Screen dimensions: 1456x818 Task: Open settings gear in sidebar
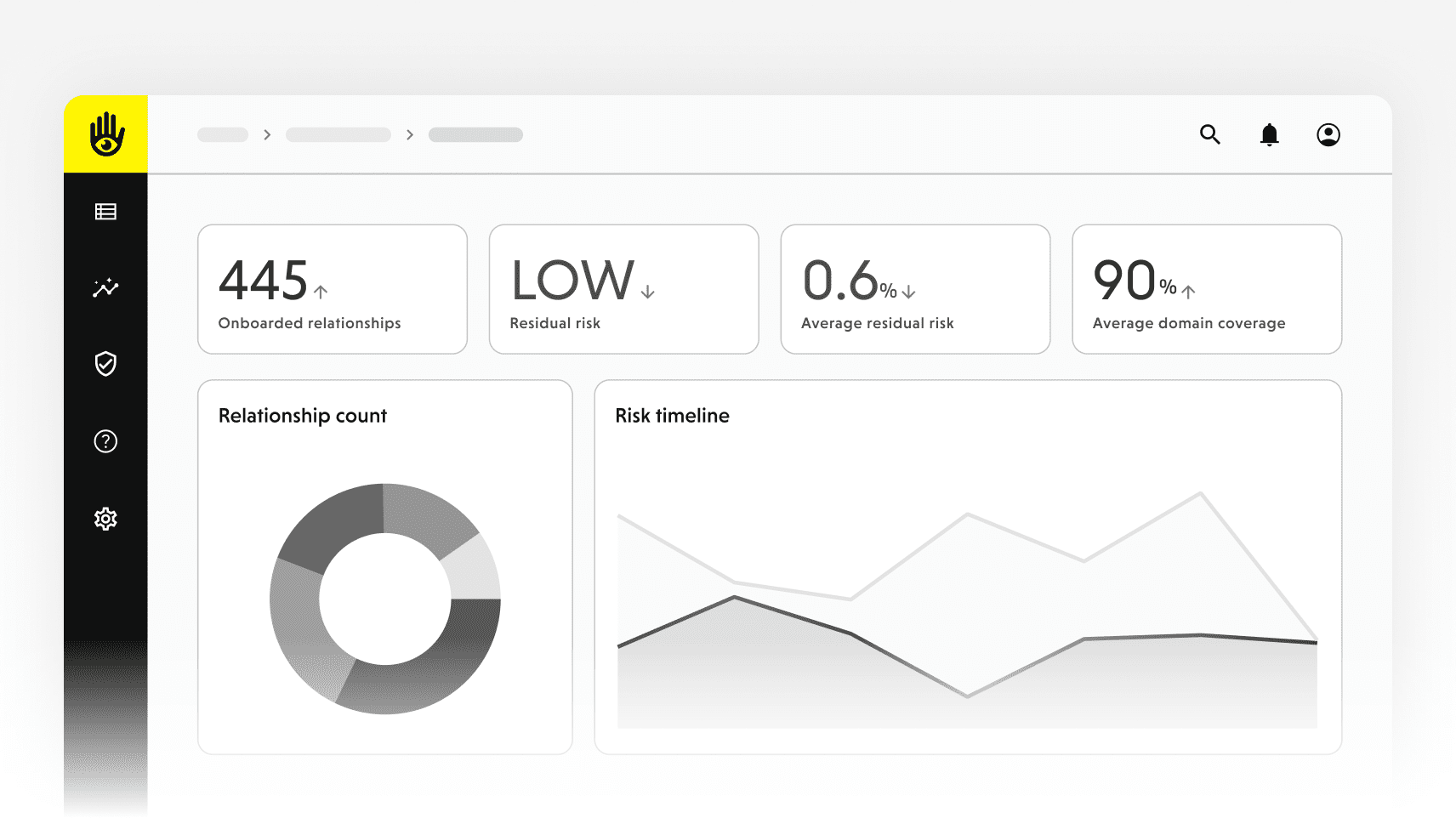[x=105, y=519]
